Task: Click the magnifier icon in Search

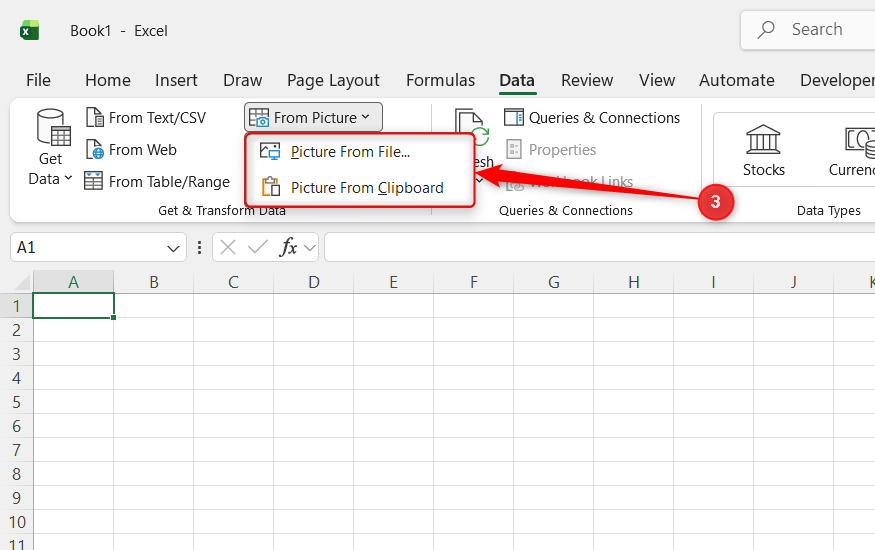Action: pyautogui.click(x=766, y=30)
